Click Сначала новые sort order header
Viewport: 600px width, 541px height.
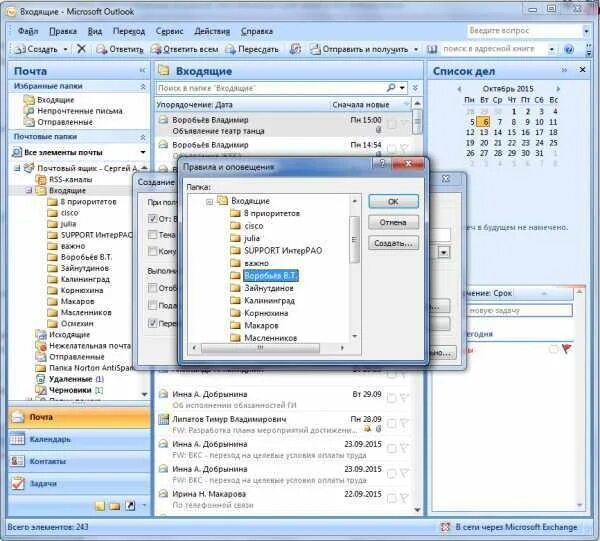click(x=361, y=105)
